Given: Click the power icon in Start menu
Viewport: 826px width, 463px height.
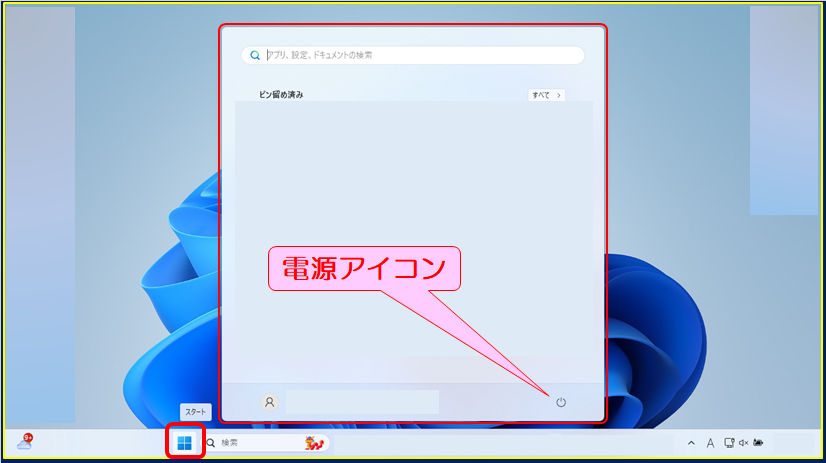Looking at the screenshot, I should 561,402.
